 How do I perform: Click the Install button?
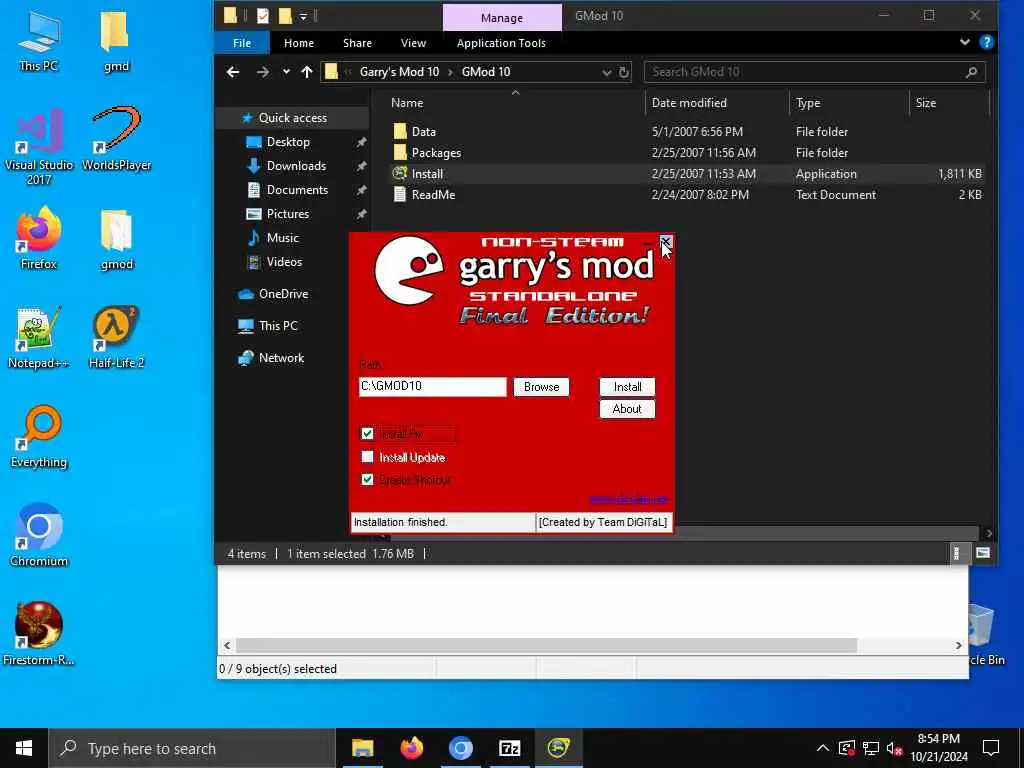627,387
